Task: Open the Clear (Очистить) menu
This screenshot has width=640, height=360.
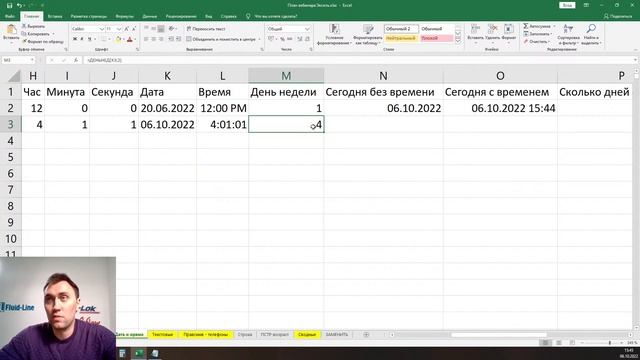Action: click(536, 42)
